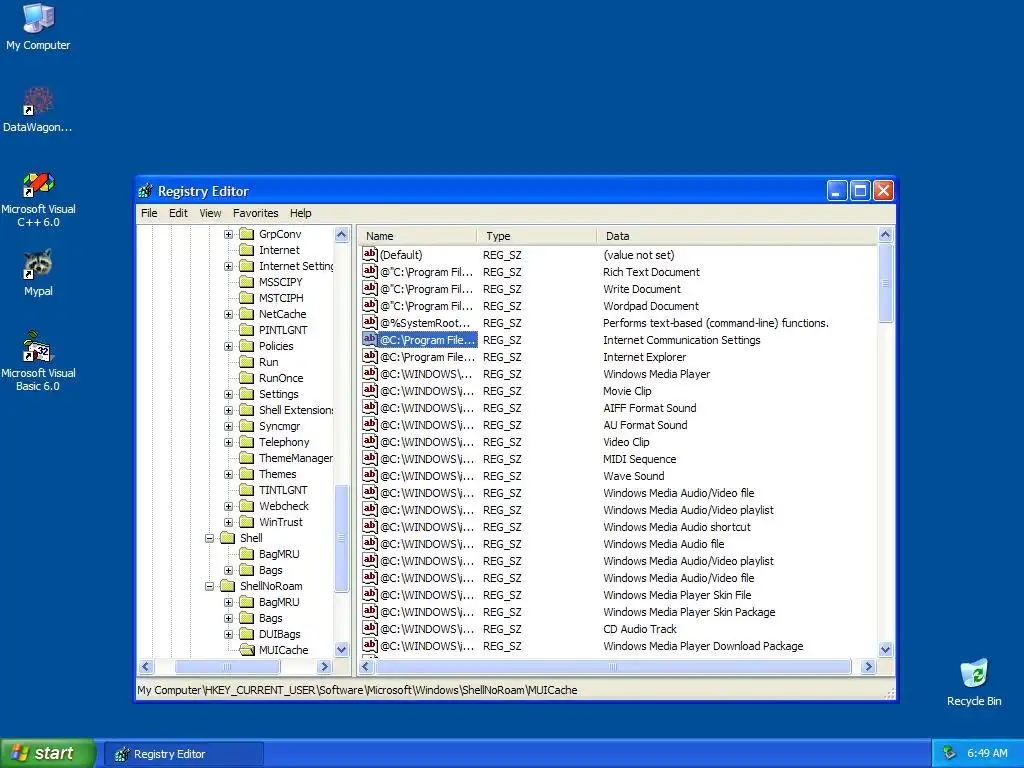Image resolution: width=1024 pixels, height=768 pixels.
Task: Select the TINTLGNT tree key
Action: [x=283, y=490]
